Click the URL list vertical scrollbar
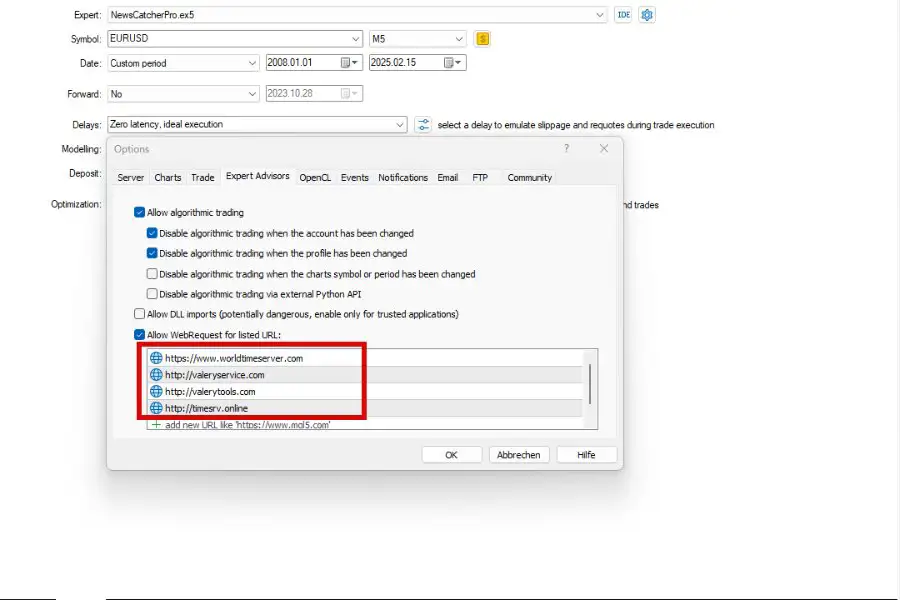Image resolution: width=900 pixels, height=600 pixels. click(589, 383)
